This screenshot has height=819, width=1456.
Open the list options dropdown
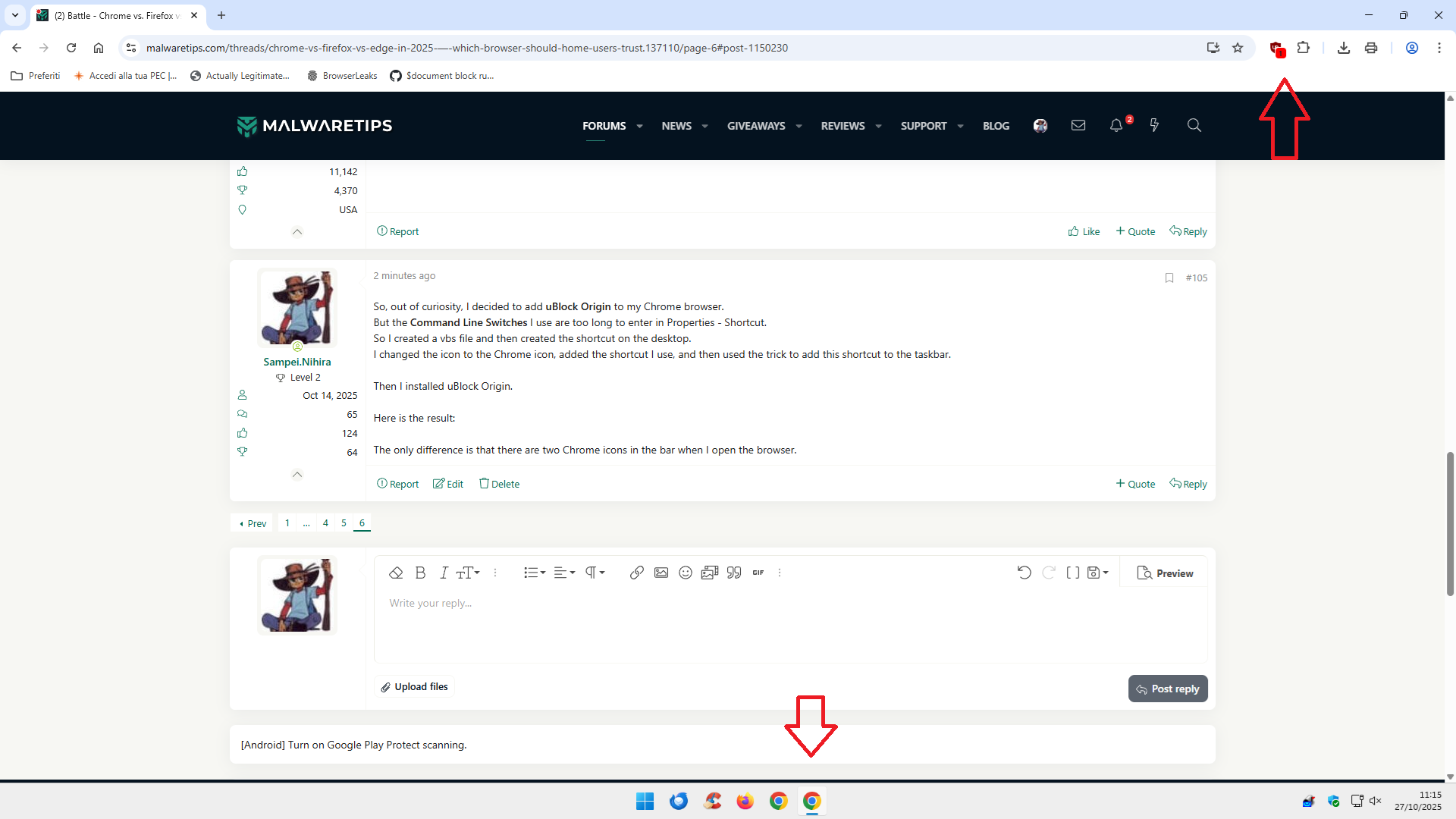coord(535,573)
